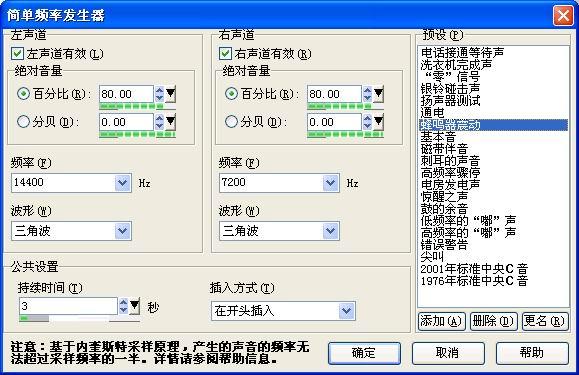Click the 持续时间 duration input field
The height and width of the screenshot is (375, 579).
click(68, 306)
